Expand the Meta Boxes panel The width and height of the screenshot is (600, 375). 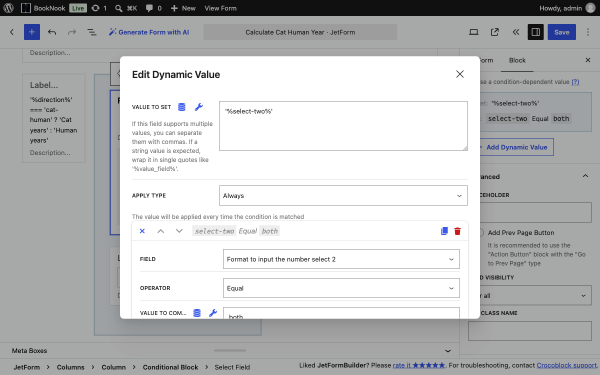[x=448, y=351]
